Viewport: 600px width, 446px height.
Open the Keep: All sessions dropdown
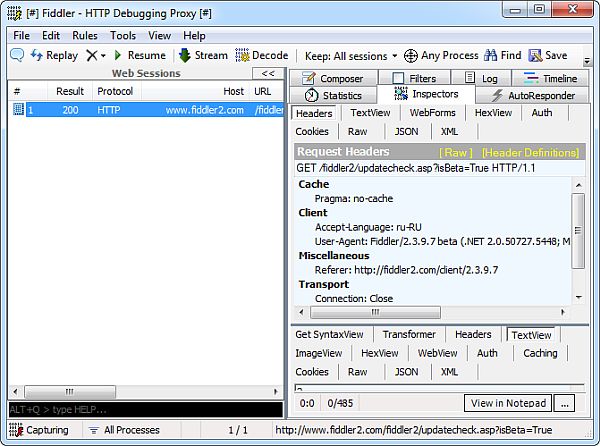coord(350,56)
